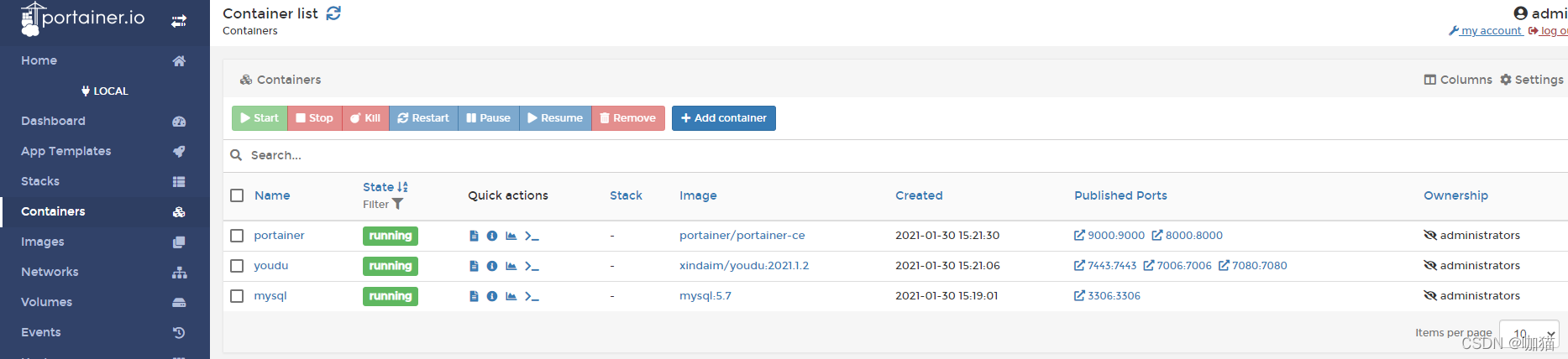Click the Add container button
This screenshot has width=1568, height=359.
[x=724, y=118]
